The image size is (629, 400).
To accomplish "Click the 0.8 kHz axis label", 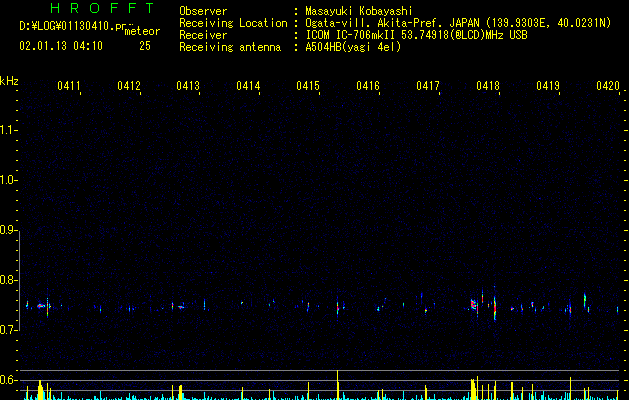I will pos(8,280).
